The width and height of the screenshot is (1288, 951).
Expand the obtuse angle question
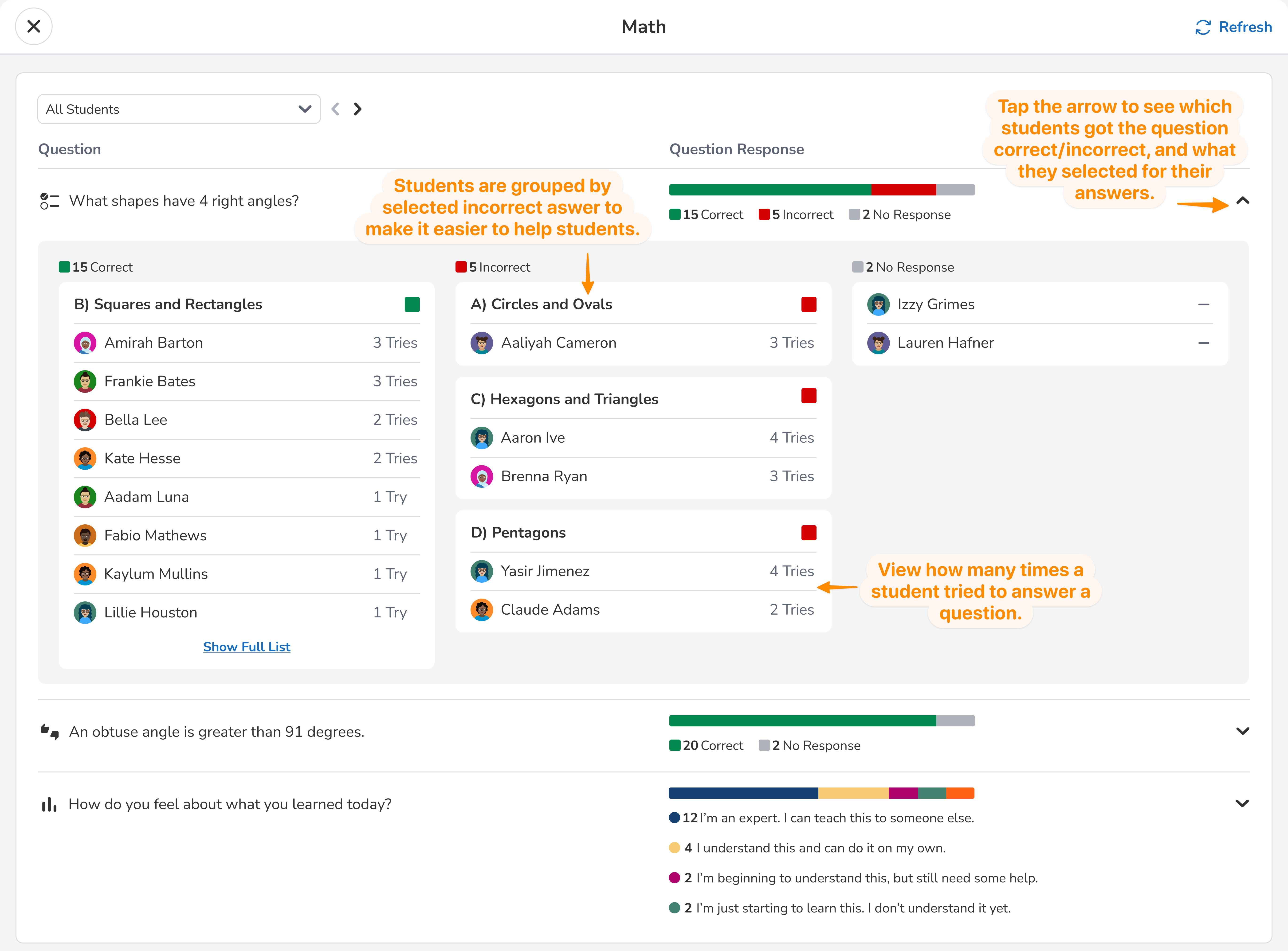point(1242,731)
